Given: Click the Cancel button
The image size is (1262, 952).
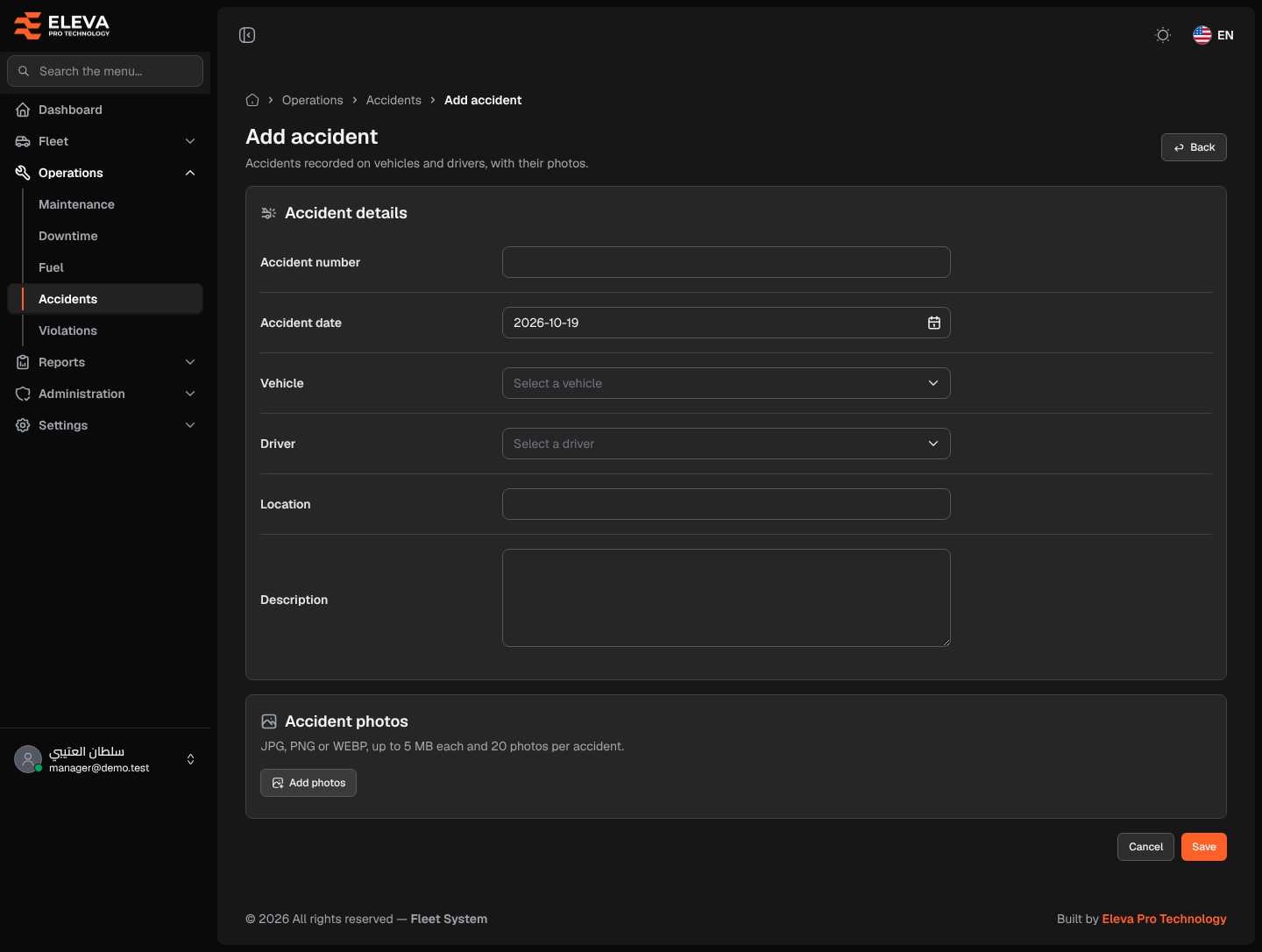Looking at the screenshot, I should click(x=1145, y=847).
